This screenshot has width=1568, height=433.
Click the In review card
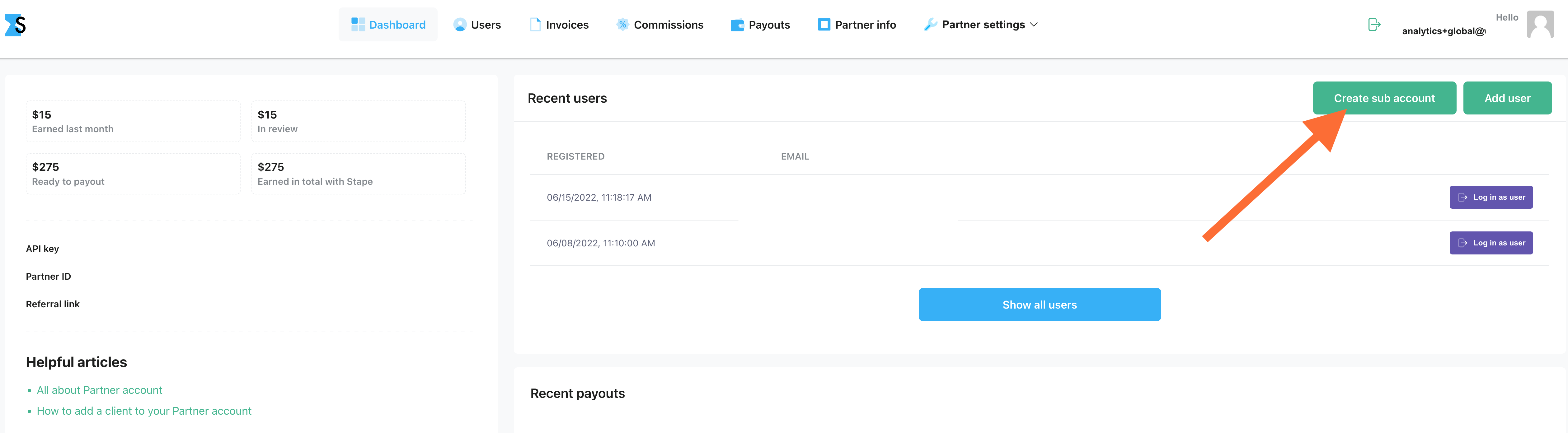359,122
